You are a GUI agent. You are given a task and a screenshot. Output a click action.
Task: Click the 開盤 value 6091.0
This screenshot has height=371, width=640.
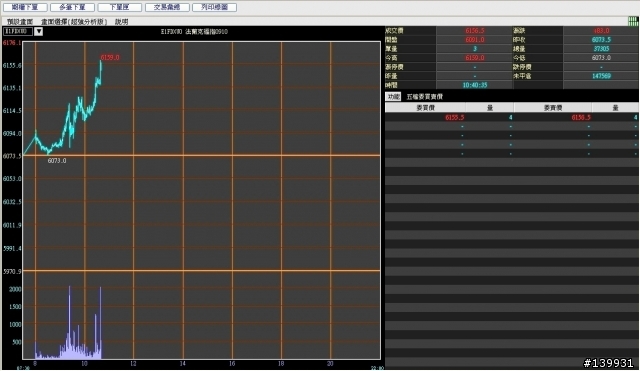click(x=474, y=40)
